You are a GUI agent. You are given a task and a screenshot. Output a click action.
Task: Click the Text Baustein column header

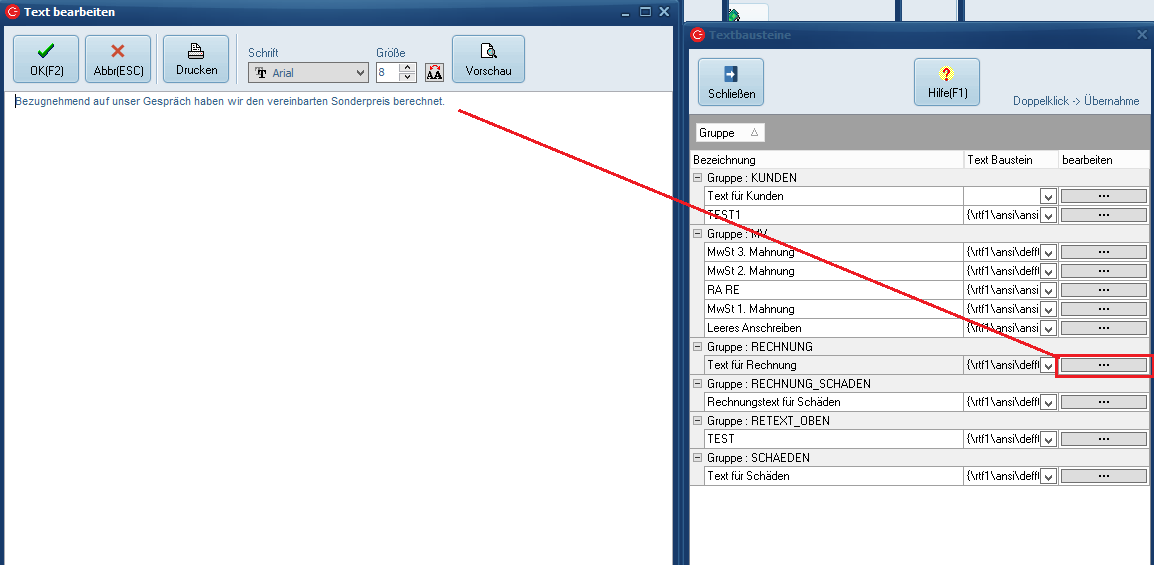pos(1010,160)
